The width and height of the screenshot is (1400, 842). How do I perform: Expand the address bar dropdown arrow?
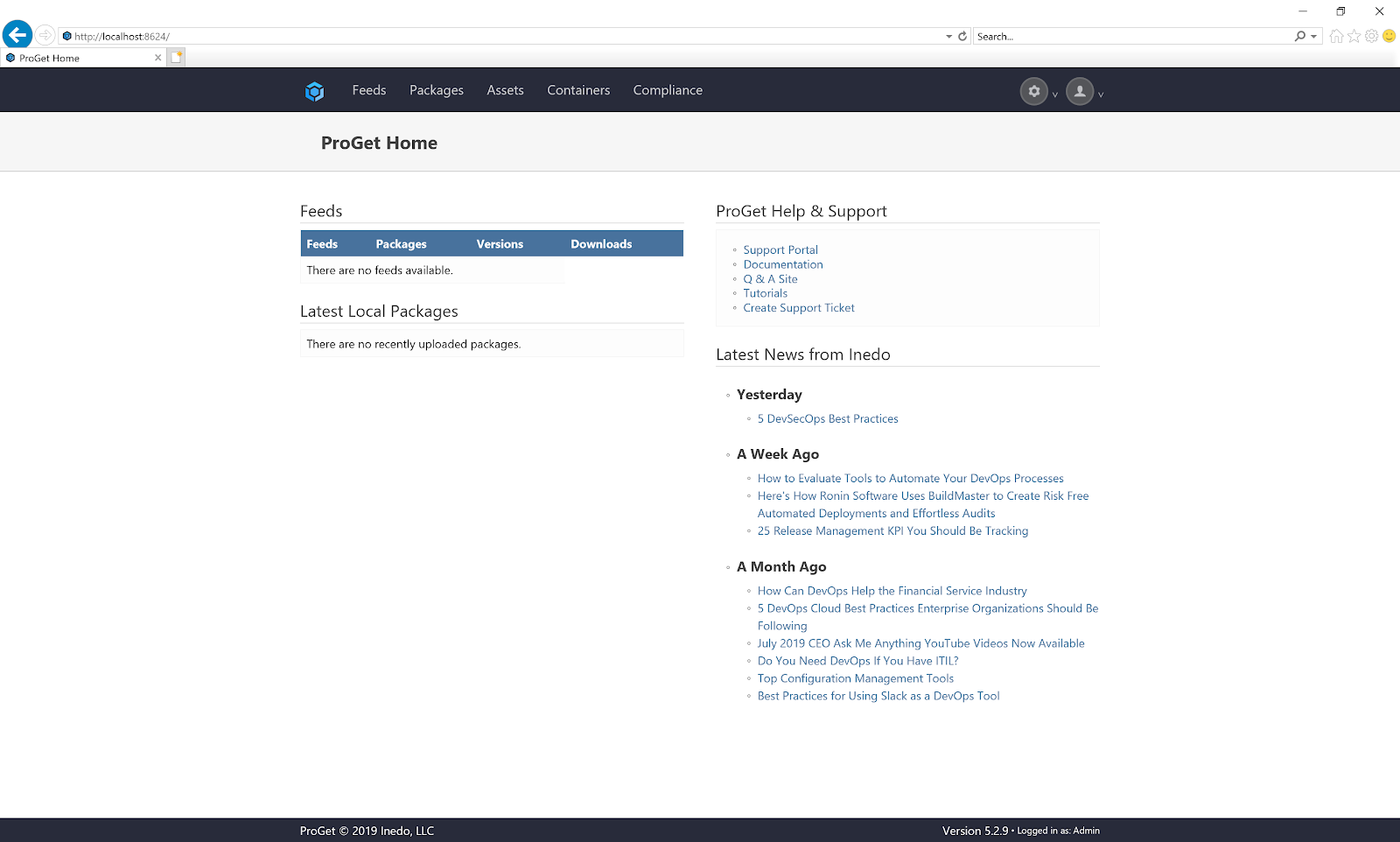[948, 37]
